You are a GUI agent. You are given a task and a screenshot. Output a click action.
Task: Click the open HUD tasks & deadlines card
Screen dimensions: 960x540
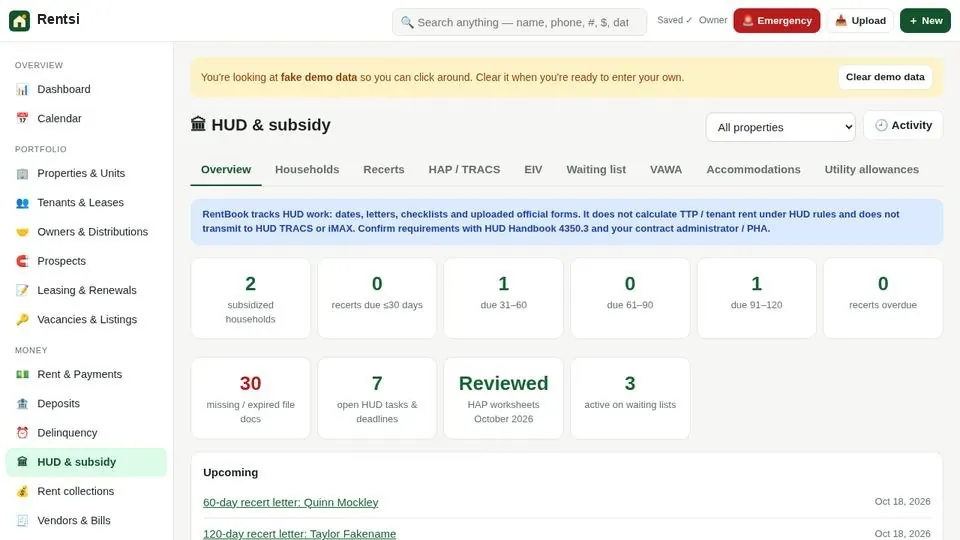tap(377, 398)
